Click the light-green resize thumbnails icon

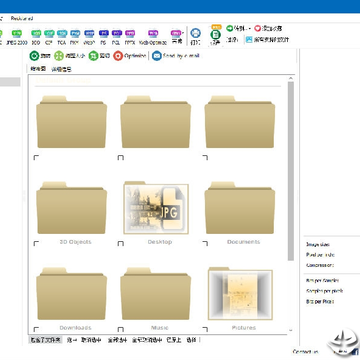[59, 56]
